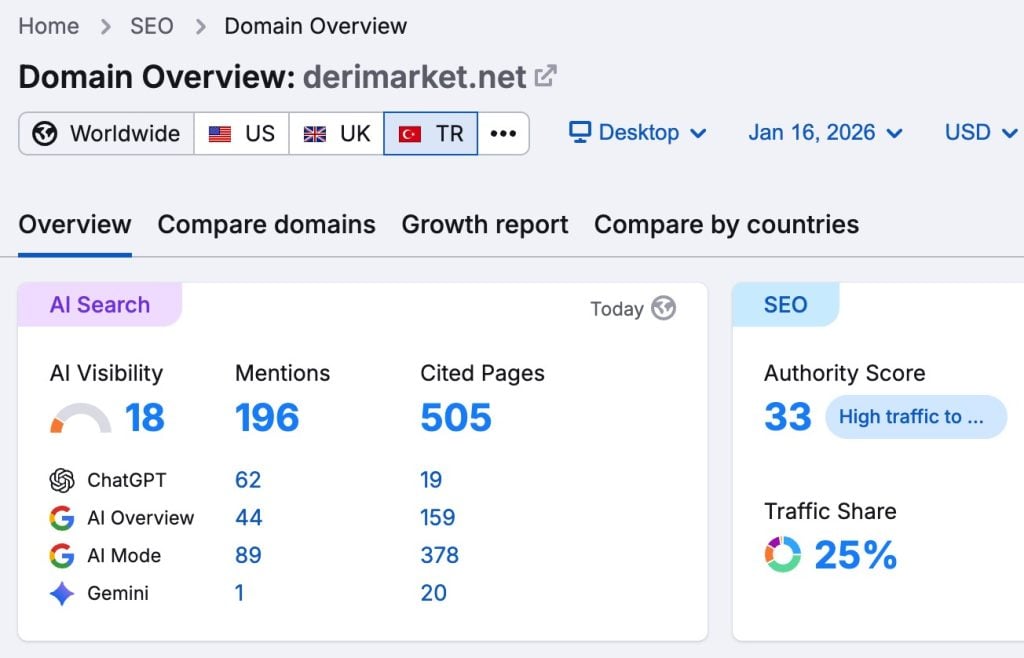
Task: Click the Google icon beside AI Mode
Action: [x=62, y=556]
